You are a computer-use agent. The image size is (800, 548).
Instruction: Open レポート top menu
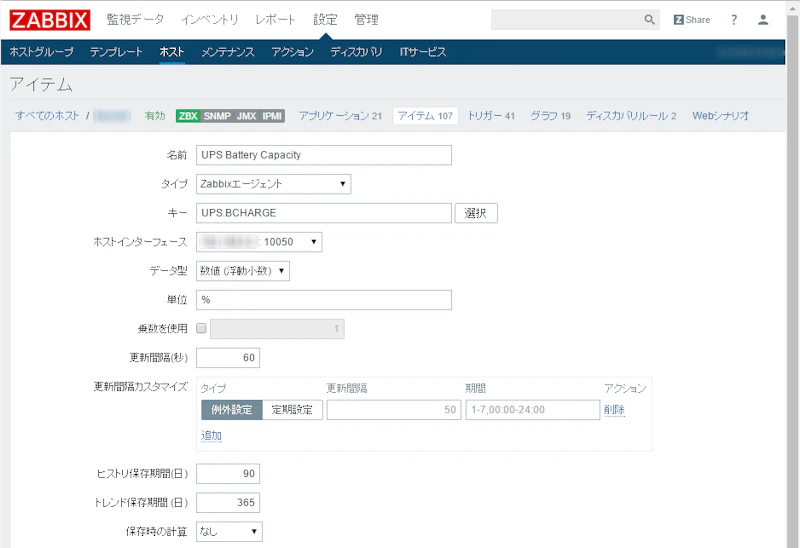tap(276, 20)
